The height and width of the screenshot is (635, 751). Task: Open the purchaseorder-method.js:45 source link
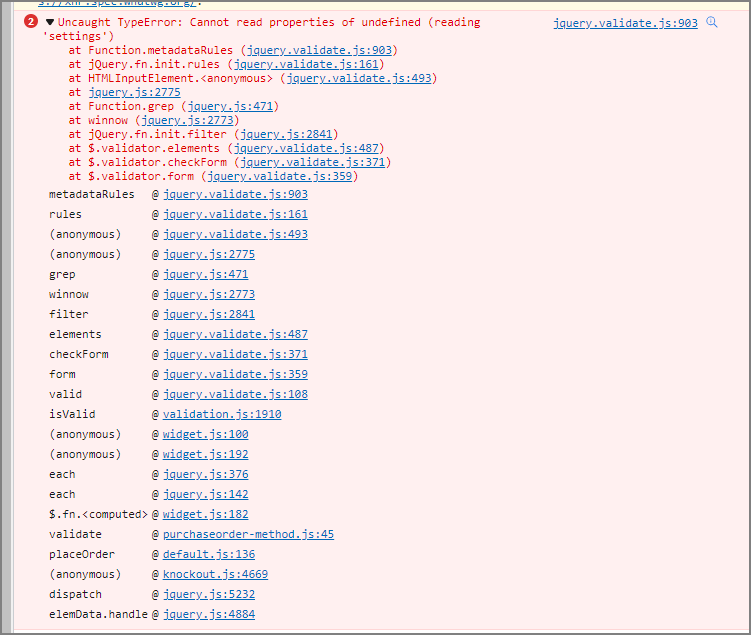[x=249, y=534]
